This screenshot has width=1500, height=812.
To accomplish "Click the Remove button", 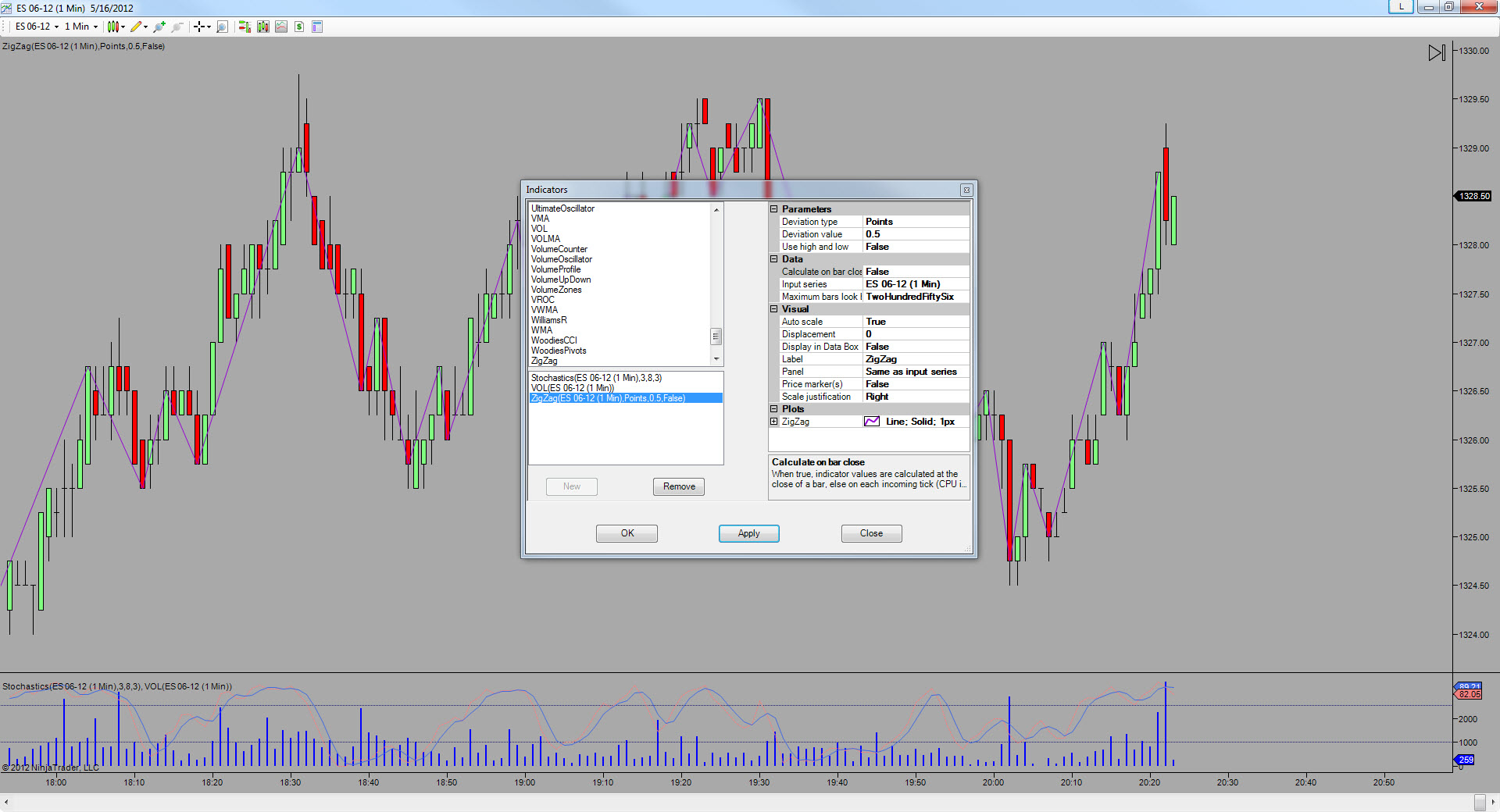I will click(679, 486).
